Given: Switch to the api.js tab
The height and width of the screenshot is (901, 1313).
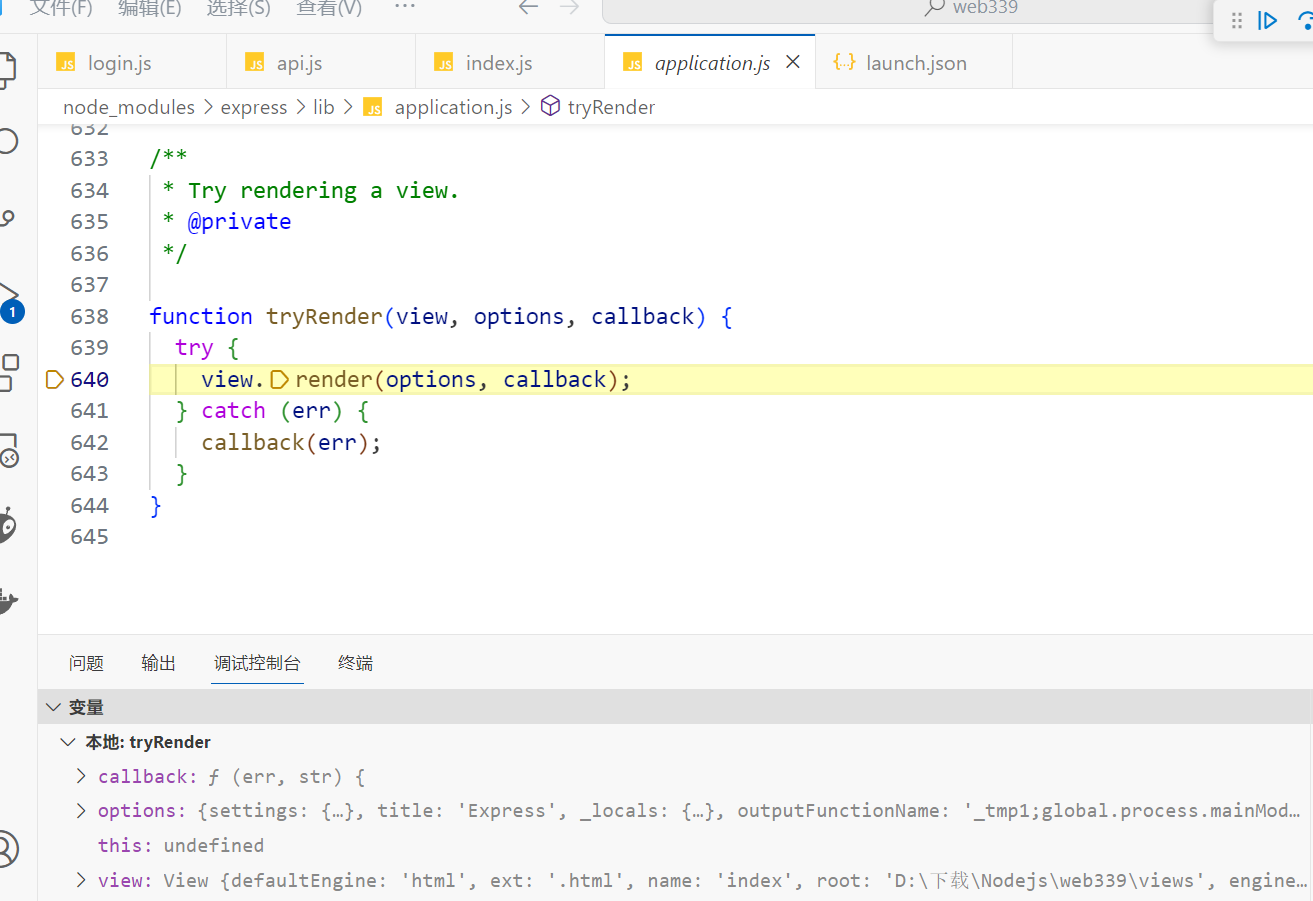Looking at the screenshot, I should pos(321,63).
